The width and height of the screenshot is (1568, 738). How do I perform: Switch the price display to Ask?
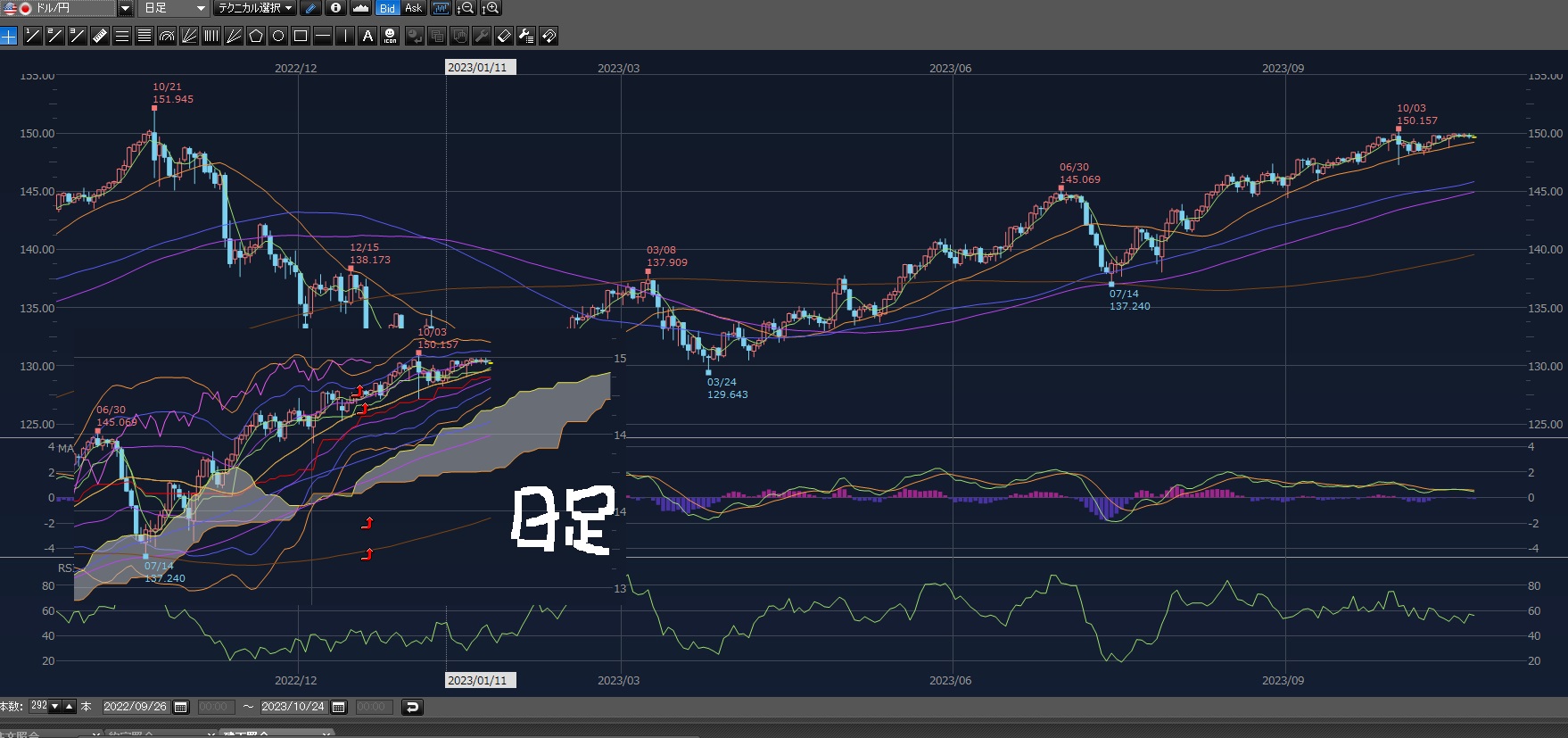[x=413, y=8]
